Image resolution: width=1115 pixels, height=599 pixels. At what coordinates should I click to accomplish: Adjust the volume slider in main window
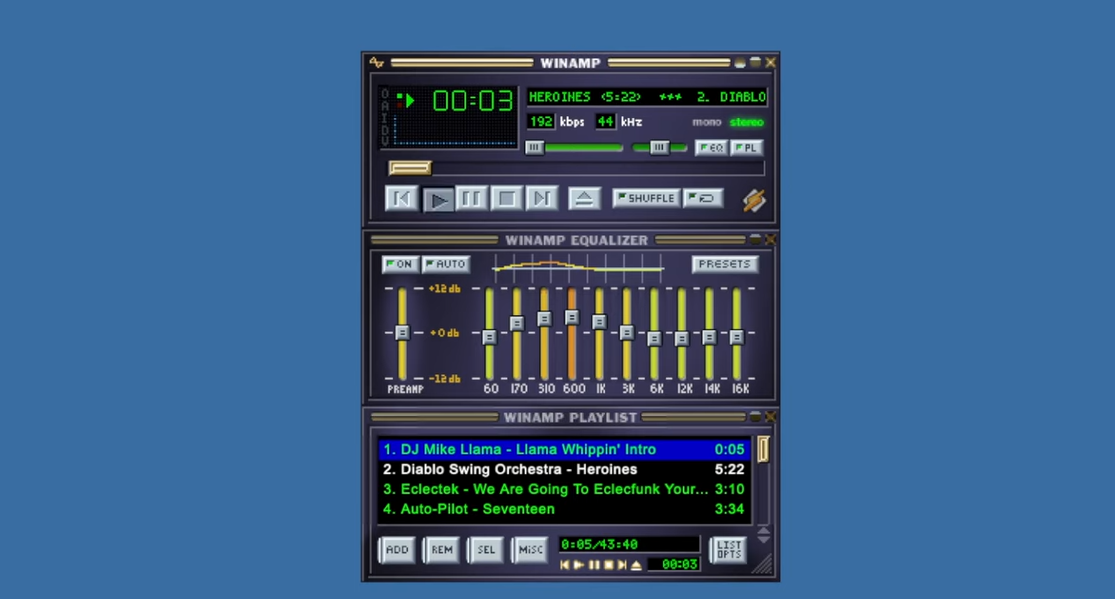point(575,147)
